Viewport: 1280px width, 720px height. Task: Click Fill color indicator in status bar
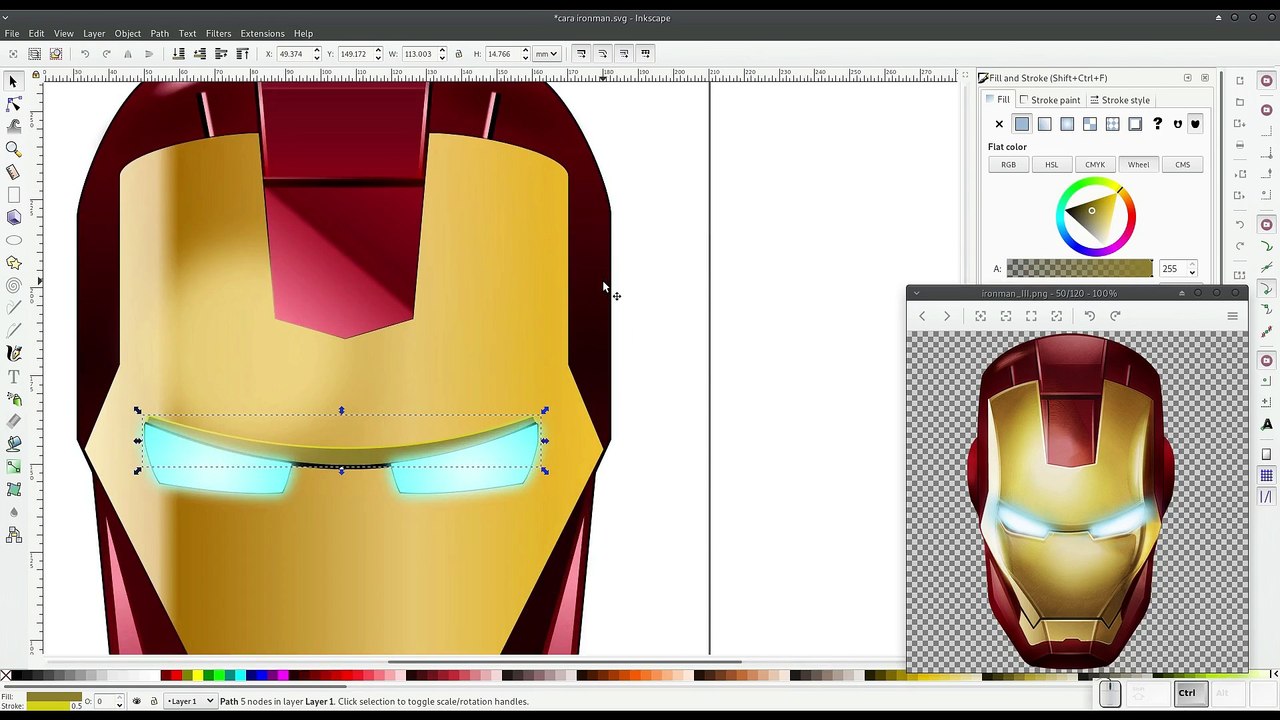(54, 696)
